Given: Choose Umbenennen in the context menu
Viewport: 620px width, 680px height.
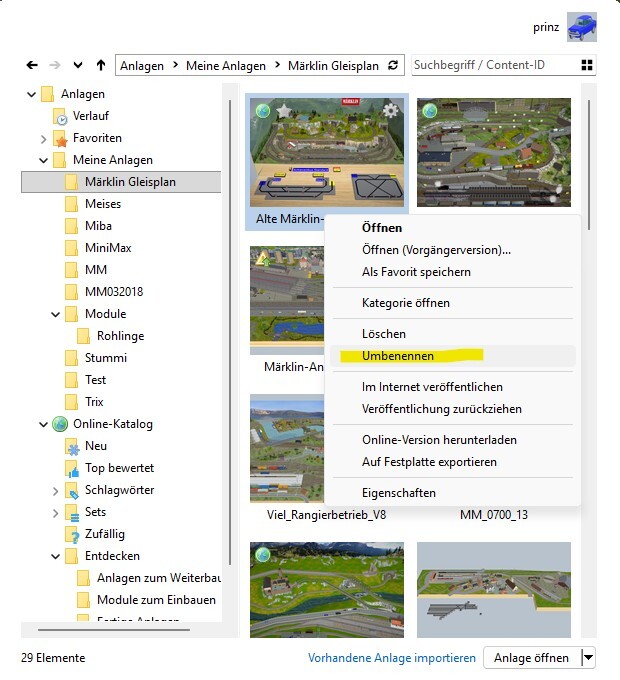Looking at the screenshot, I should (453, 356).
